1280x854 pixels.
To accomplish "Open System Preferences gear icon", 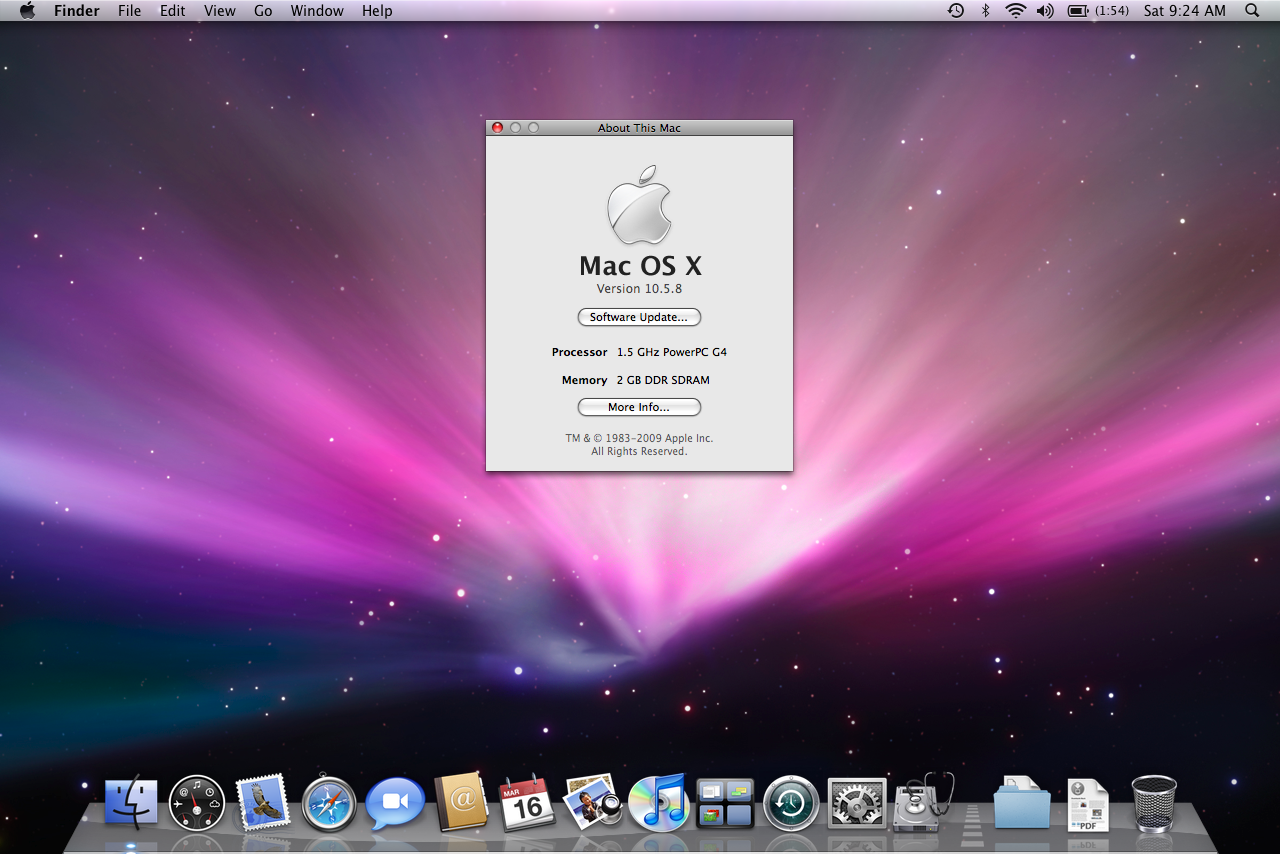I will click(857, 803).
